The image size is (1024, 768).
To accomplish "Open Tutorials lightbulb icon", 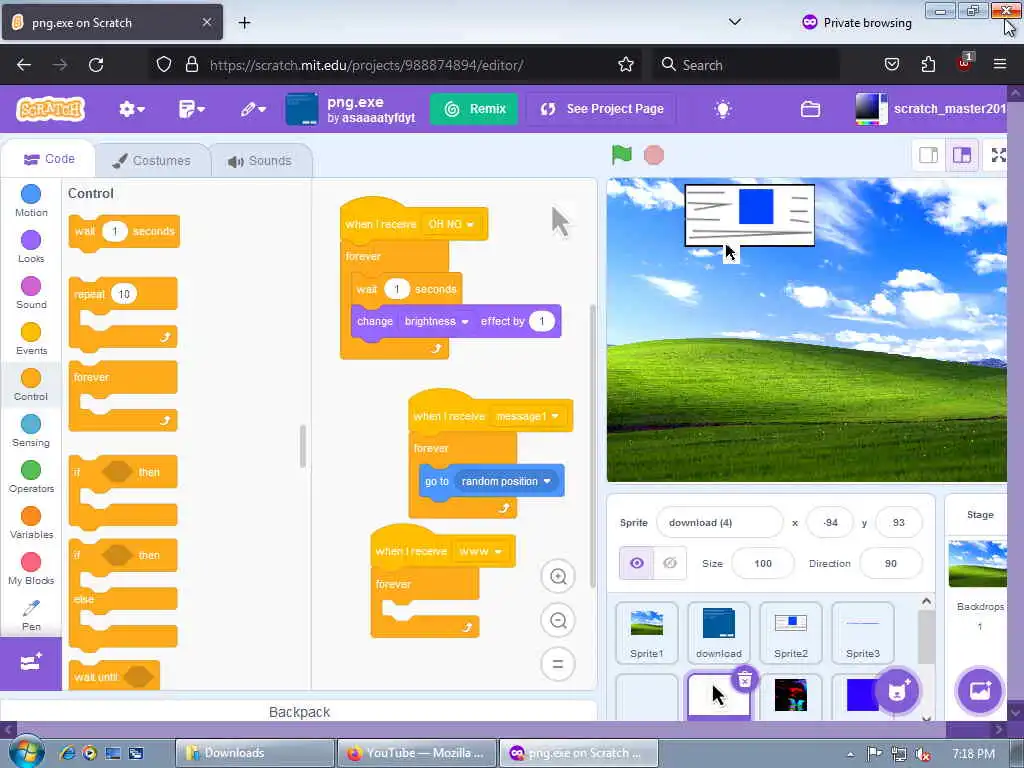I will 723,109.
